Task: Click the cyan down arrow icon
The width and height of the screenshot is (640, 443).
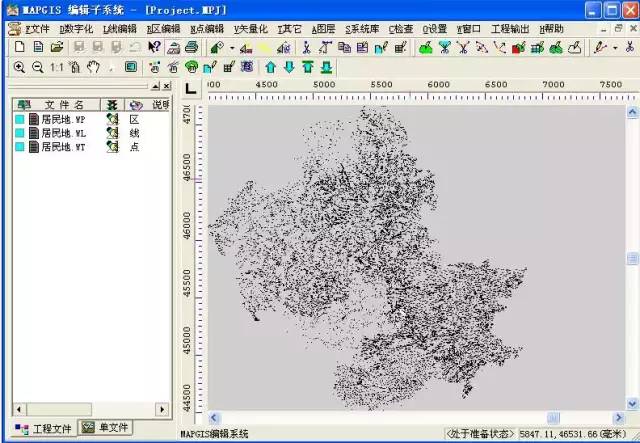Action: [x=289, y=67]
